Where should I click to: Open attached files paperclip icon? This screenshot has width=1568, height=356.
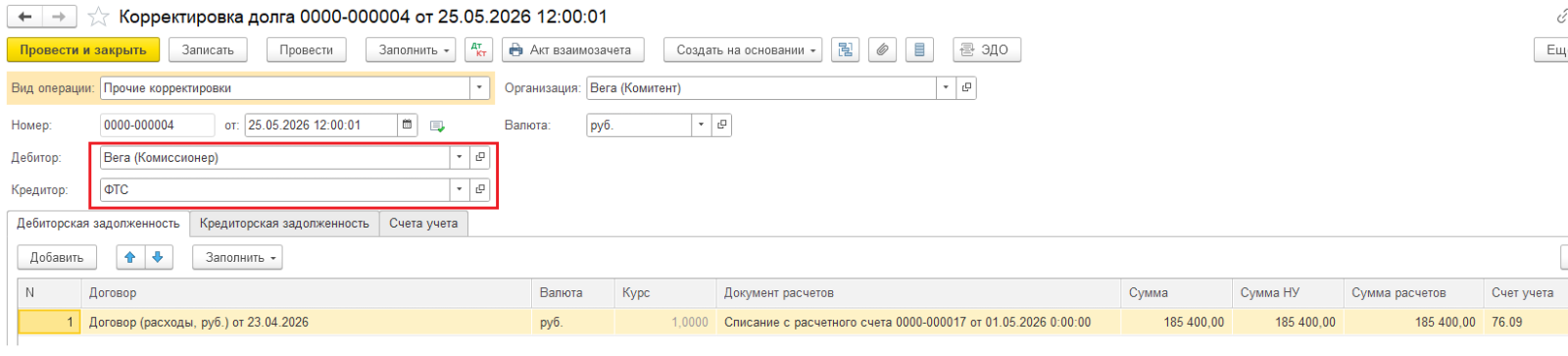(x=882, y=50)
